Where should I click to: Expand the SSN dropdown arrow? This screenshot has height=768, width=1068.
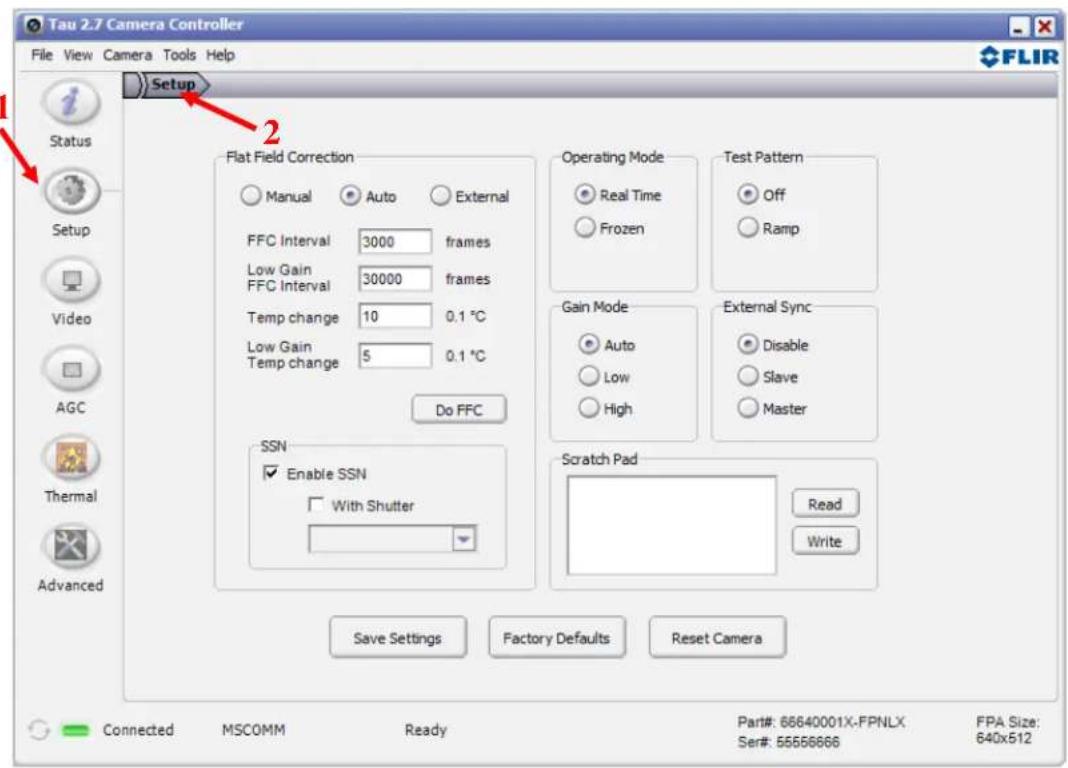coord(464,539)
